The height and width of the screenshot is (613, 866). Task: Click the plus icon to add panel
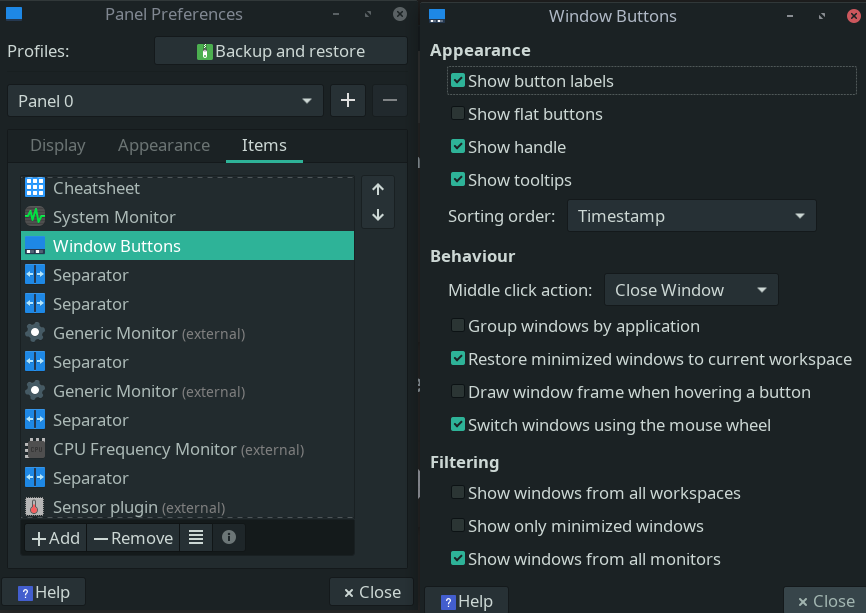[x=347, y=101]
